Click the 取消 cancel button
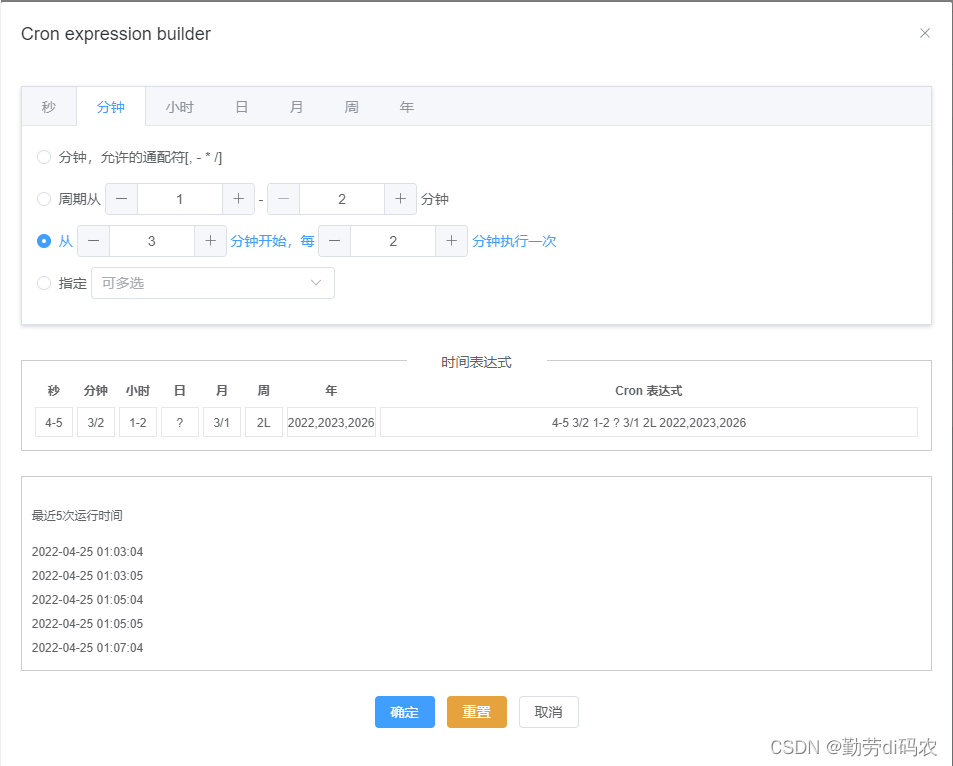 [x=548, y=712]
